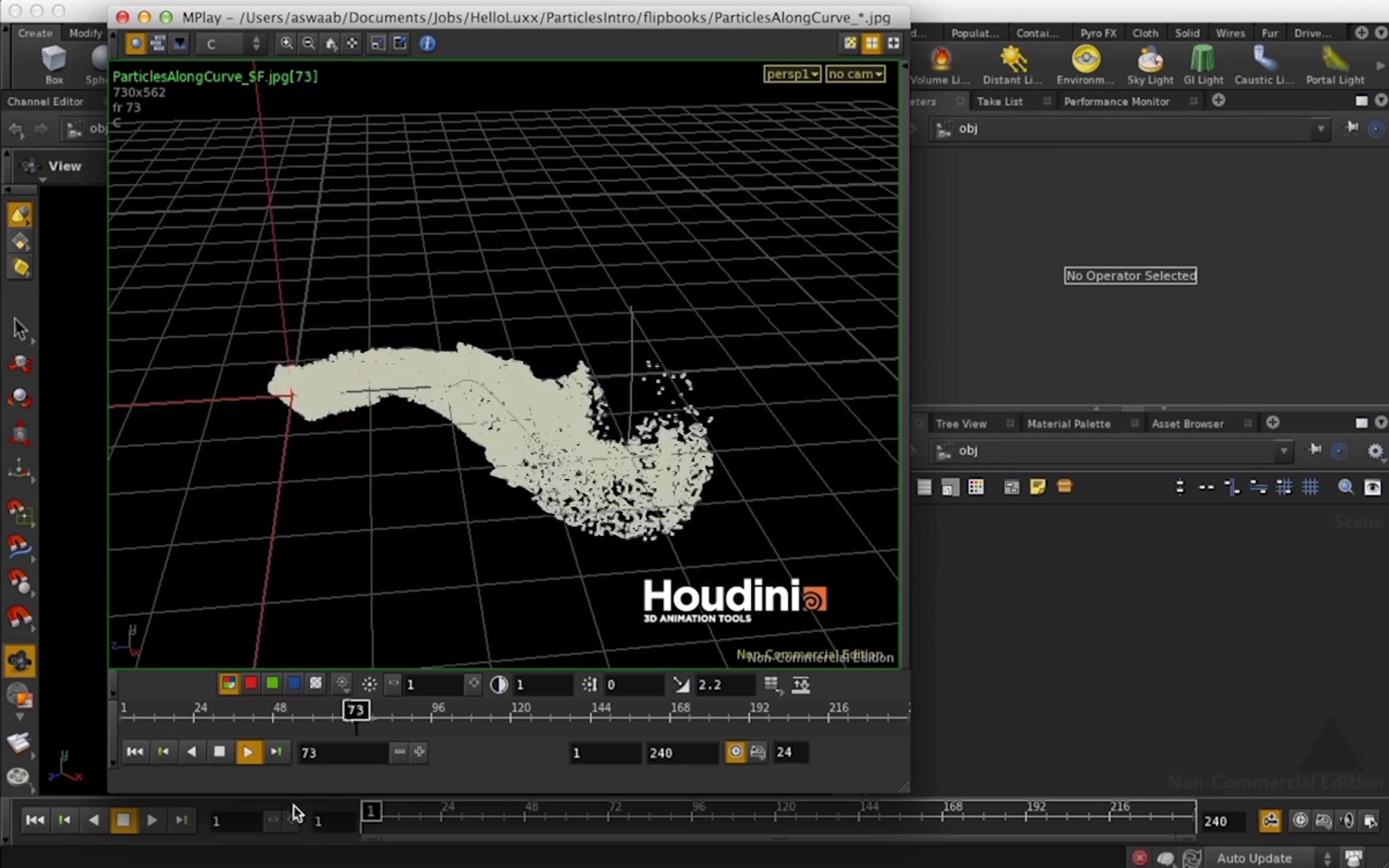Open the no cam camera dropdown

click(855, 74)
